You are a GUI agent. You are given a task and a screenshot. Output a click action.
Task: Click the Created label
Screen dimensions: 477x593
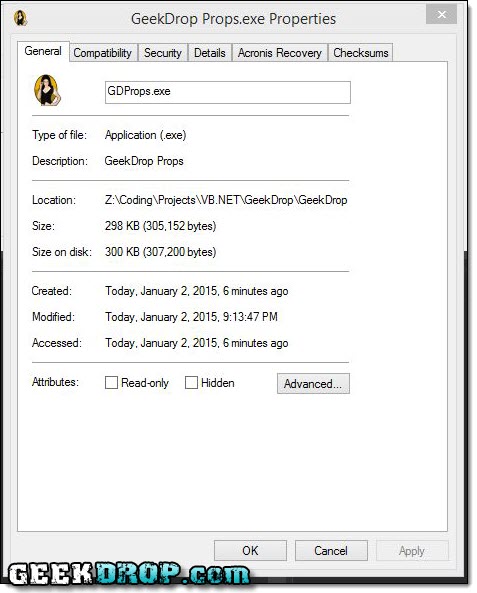(x=52, y=291)
